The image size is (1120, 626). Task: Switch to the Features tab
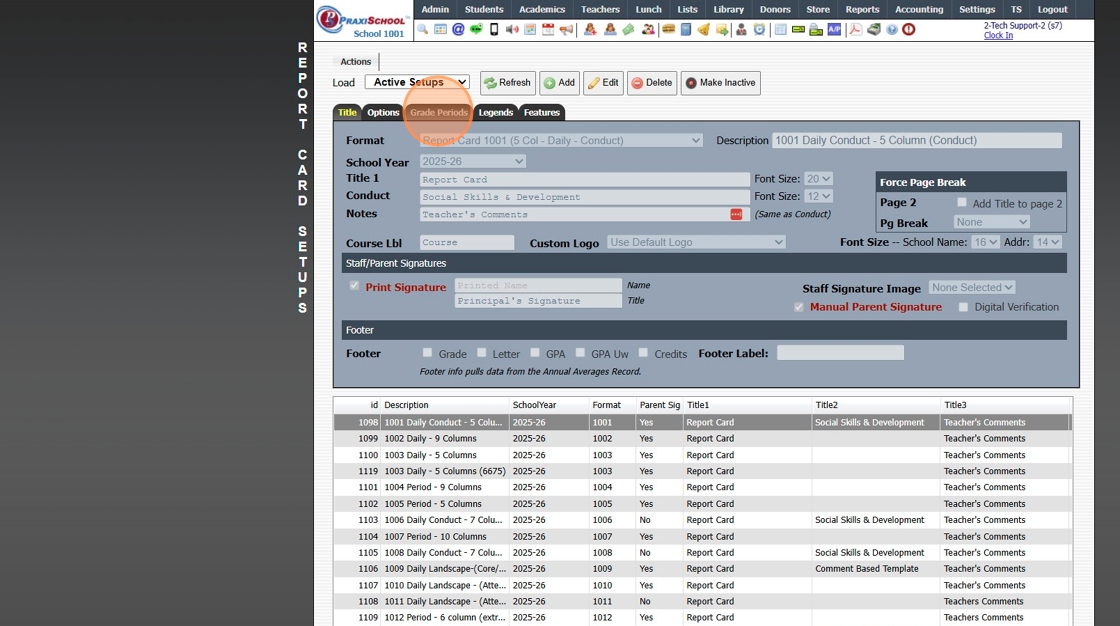coord(541,112)
